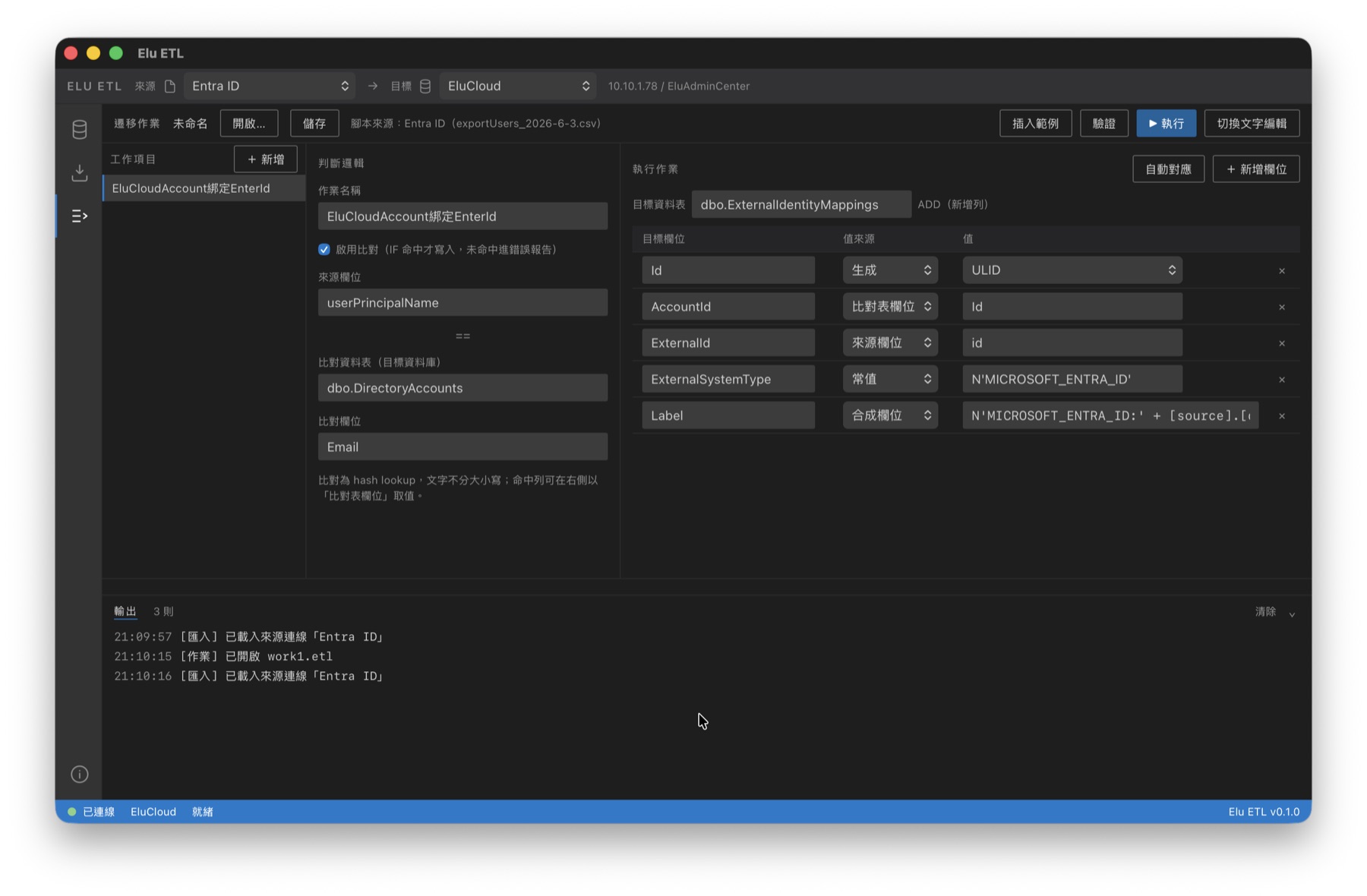Open the ULID value dropdown
The height and width of the screenshot is (896, 1367).
(x=1072, y=270)
